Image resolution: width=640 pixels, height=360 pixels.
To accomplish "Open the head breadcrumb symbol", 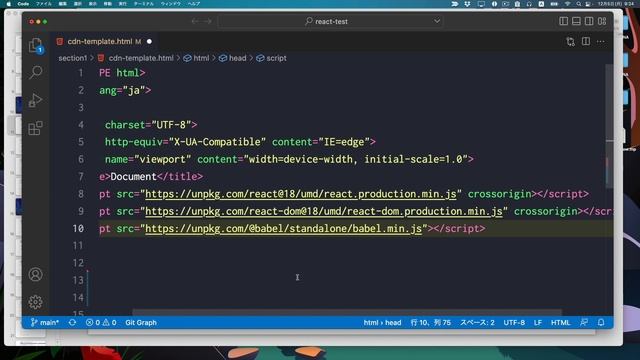I will pos(233,58).
